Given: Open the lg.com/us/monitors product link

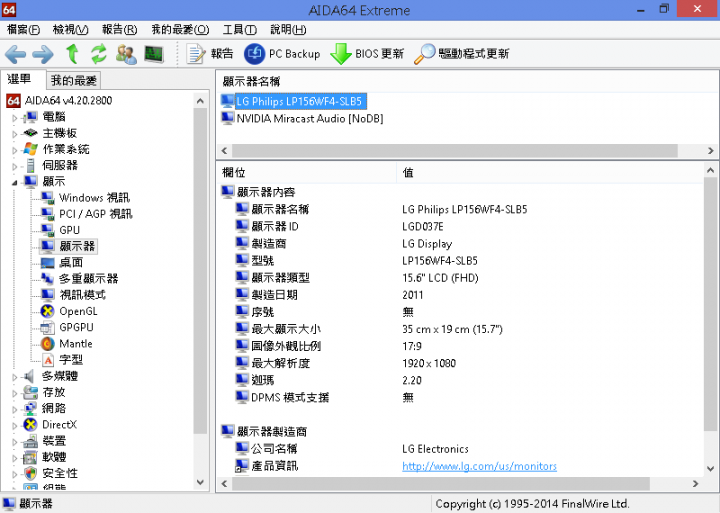Looking at the screenshot, I should point(479,466).
